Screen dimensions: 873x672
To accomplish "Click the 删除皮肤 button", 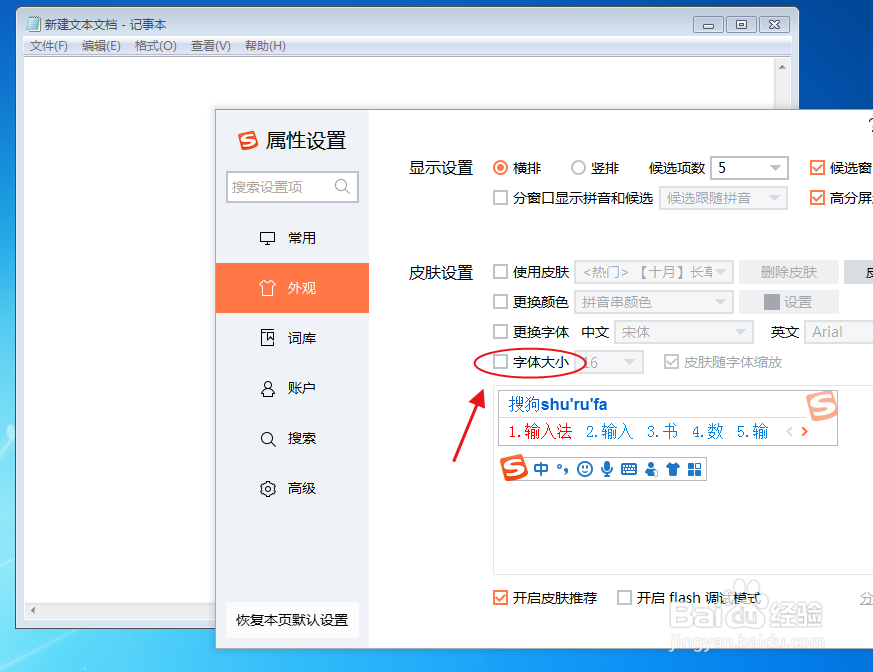I will coord(788,272).
